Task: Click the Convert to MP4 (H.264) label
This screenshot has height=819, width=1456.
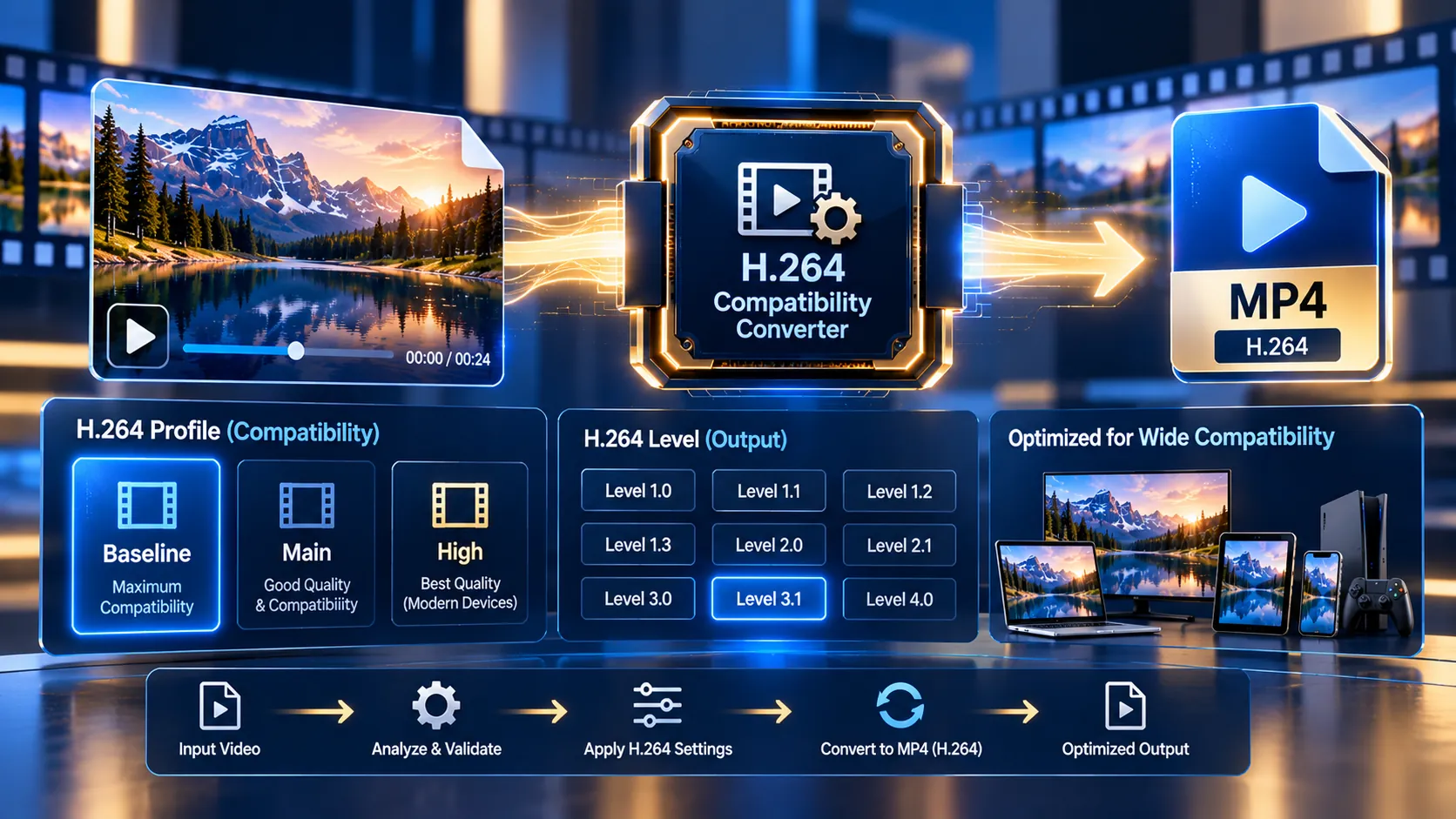Action: tap(901, 749)
